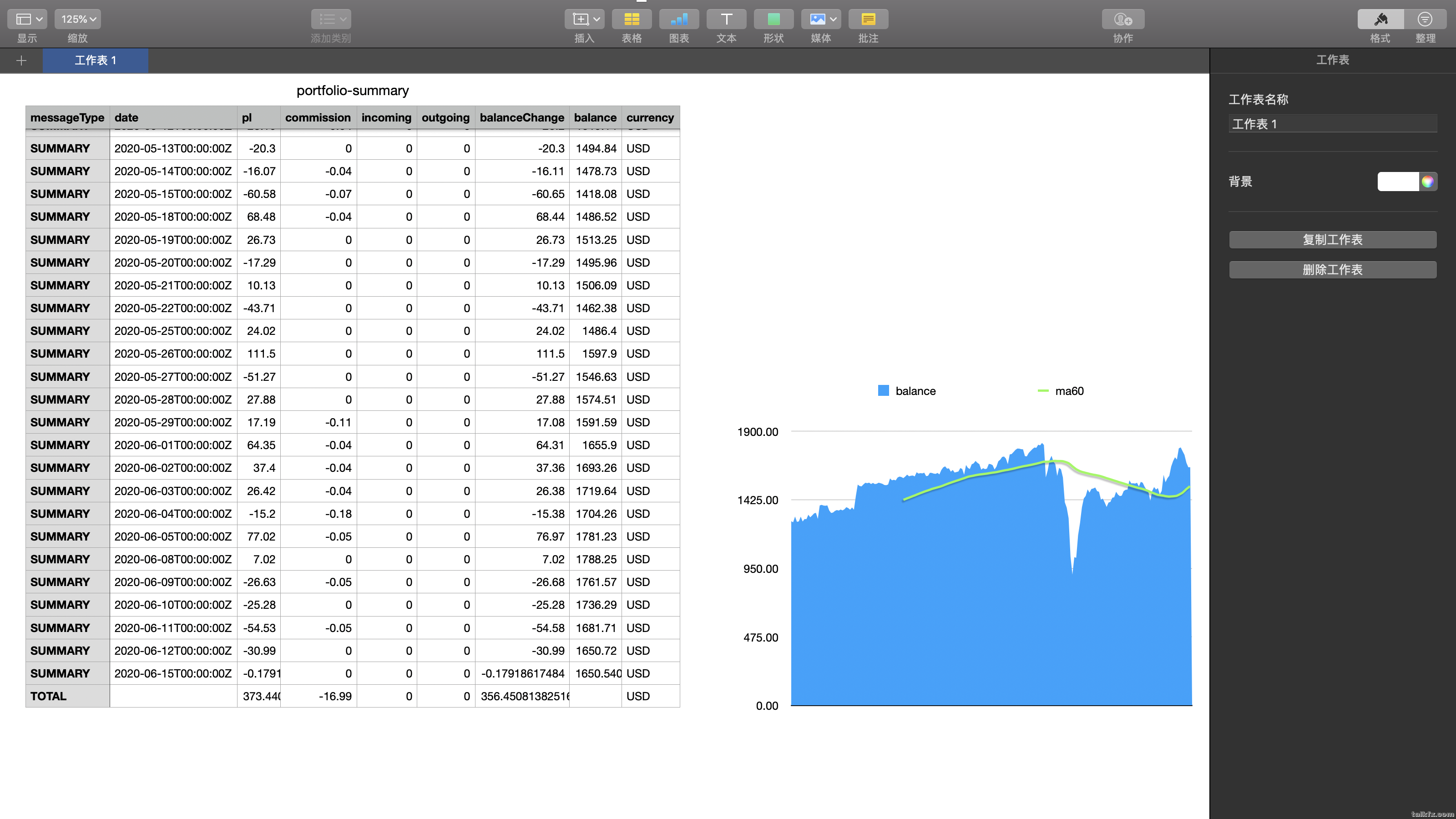Select the pl cell showing 111.5
This screenshot has height=819, width=1456.
[259, 354]
